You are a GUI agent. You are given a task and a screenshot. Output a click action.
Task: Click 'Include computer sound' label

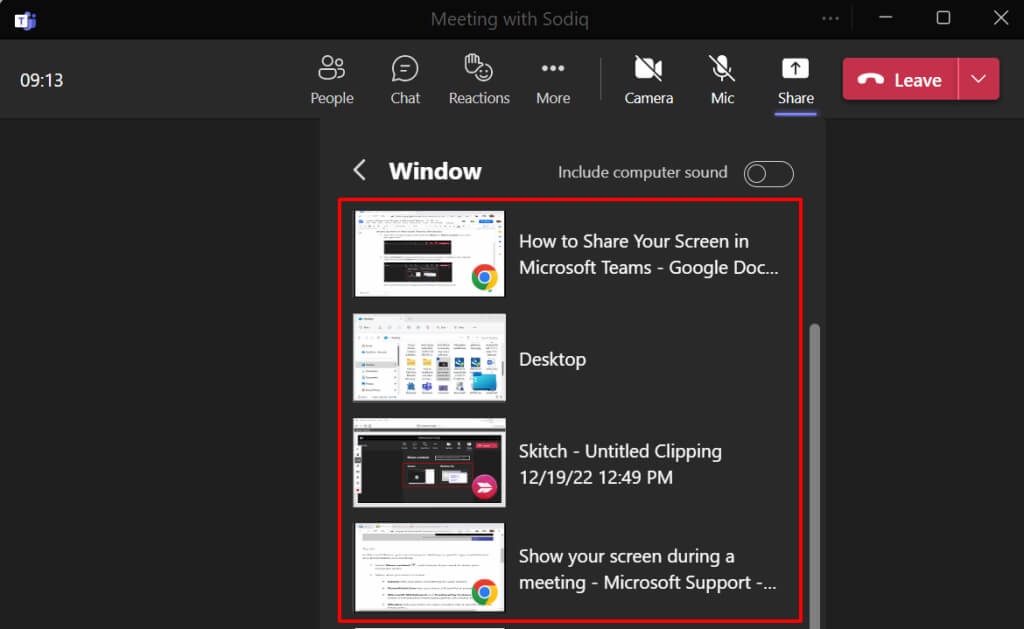point(643,172)
